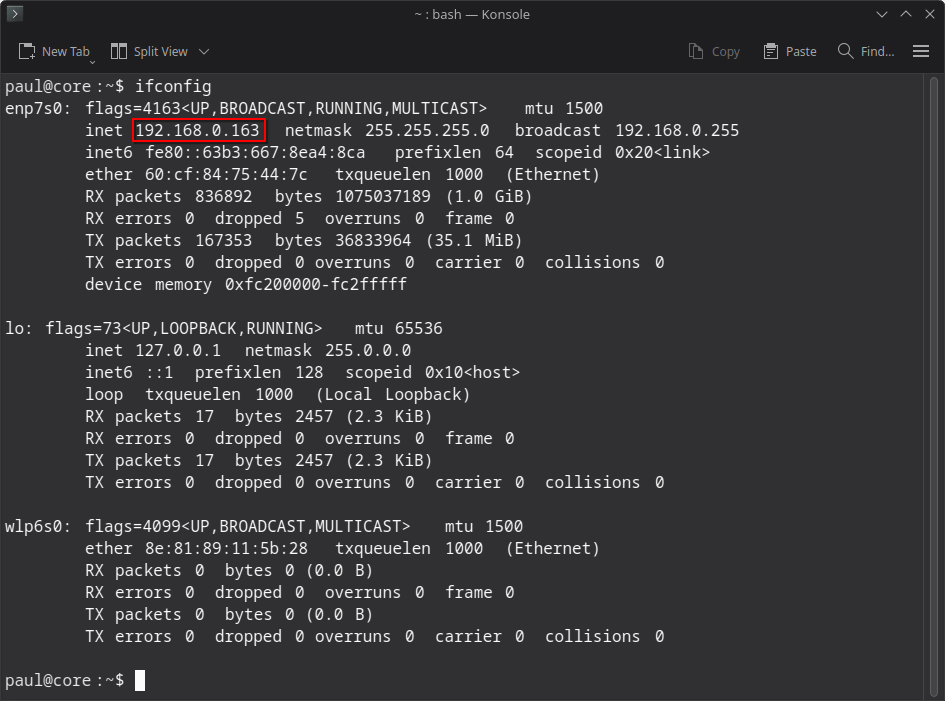Click flags=4099 text of wlp6s0
The height and width of the screenshot is (701, 945).
point(133,526)
